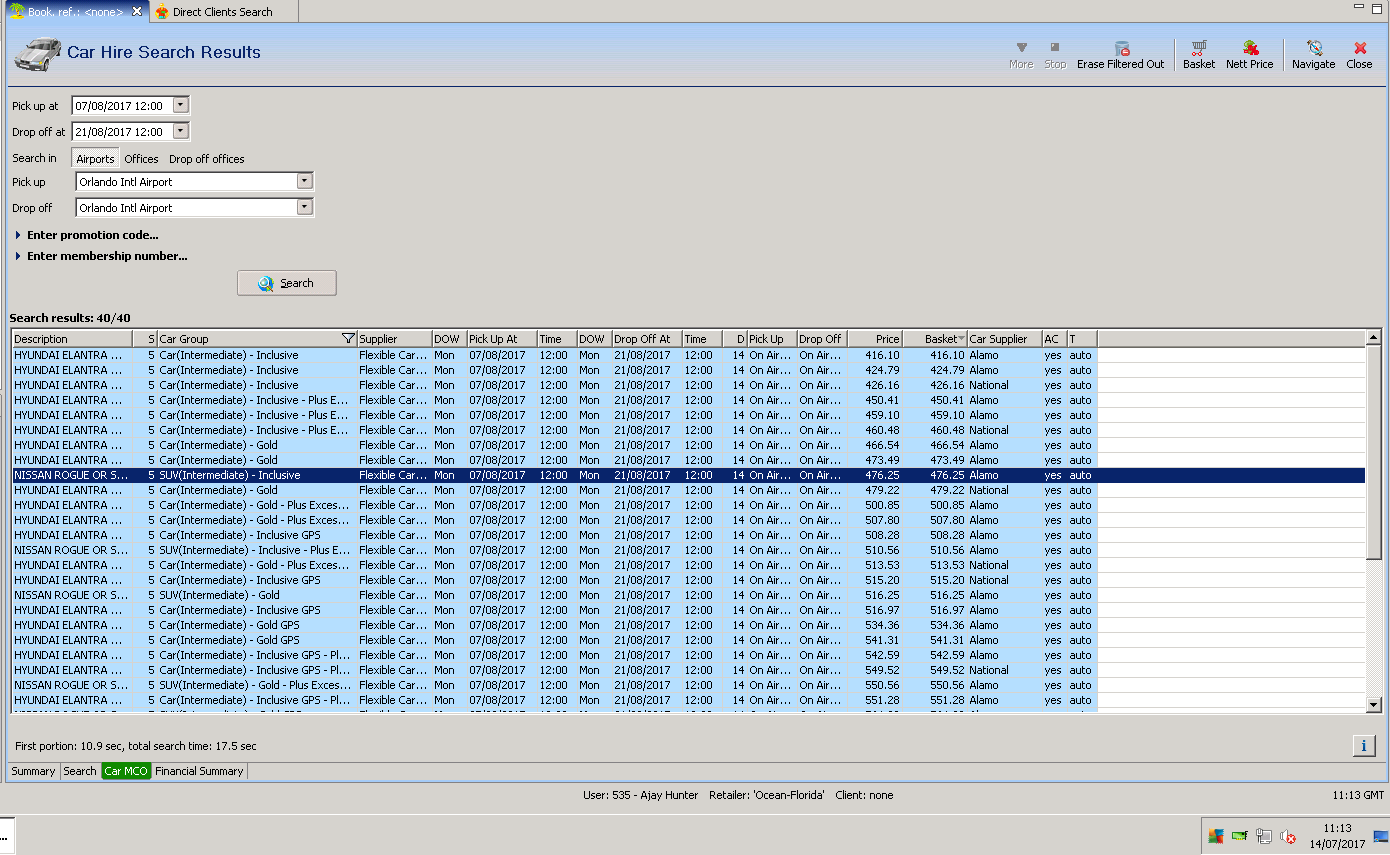Open the Pick up at date dropdown

[x=180, y=105]
